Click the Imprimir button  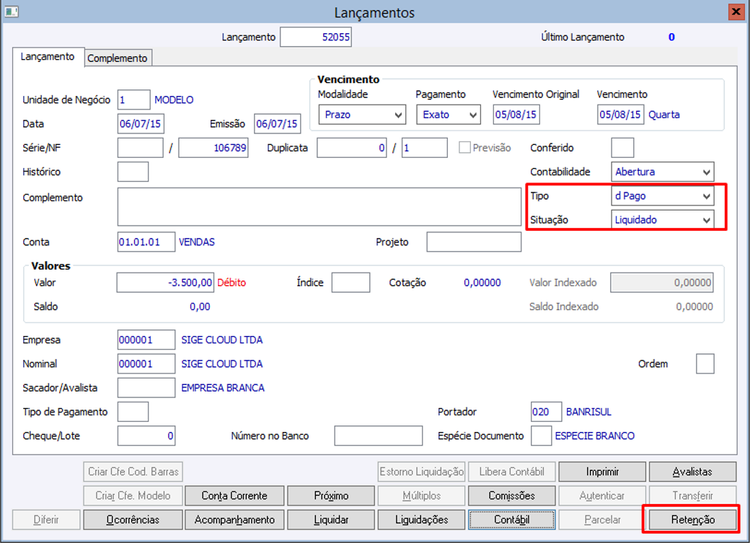(x=602, y=472)
